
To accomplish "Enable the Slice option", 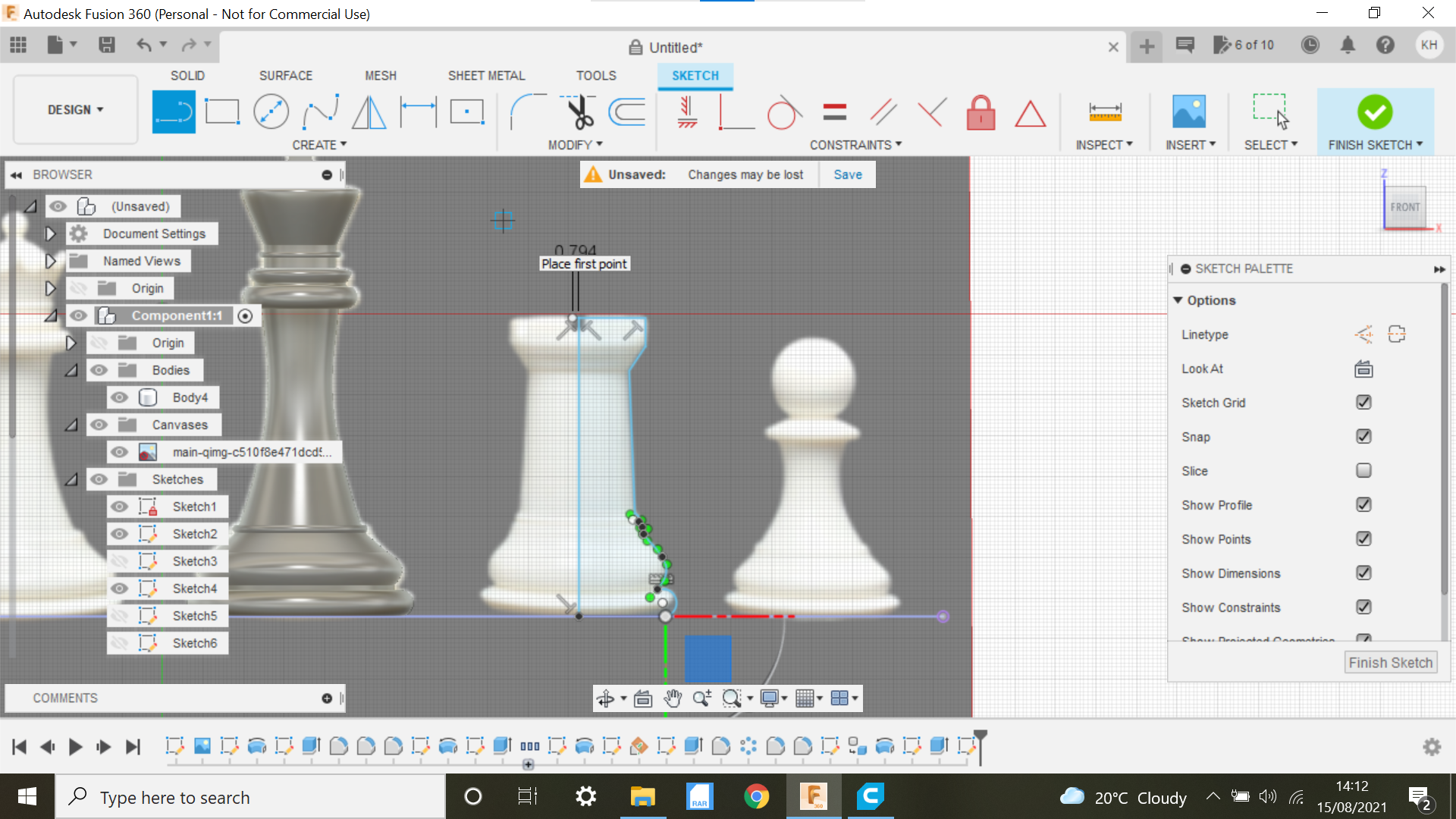I will pyautogui.click(x=1363, y=470).
